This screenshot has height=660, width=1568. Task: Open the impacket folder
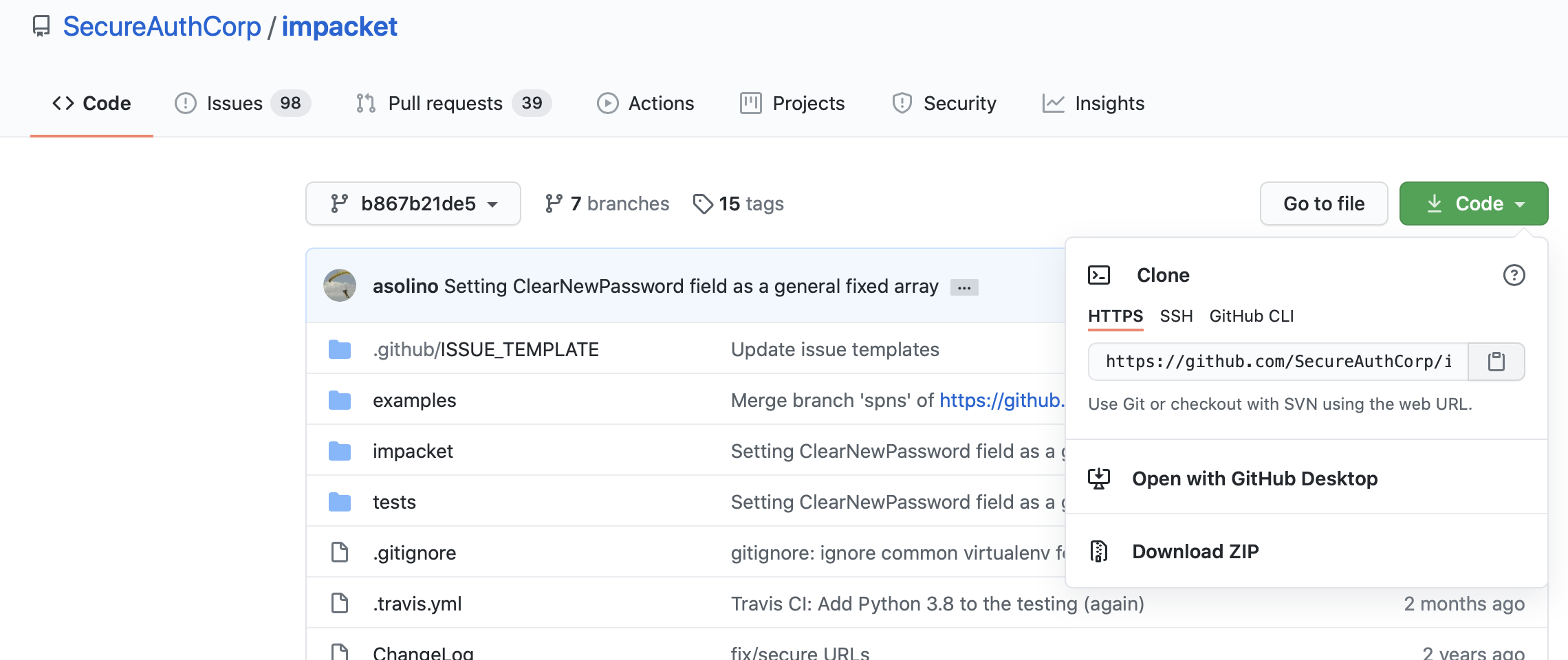tap(413, 451)
